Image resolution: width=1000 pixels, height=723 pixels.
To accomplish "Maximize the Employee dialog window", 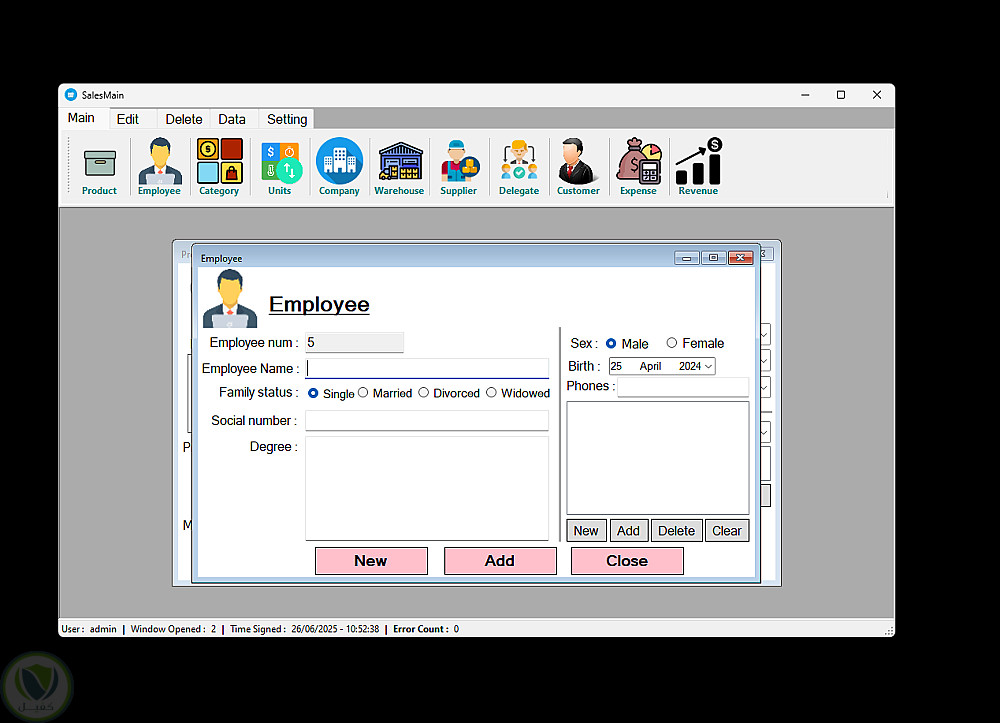I will [x=713, y=258].
